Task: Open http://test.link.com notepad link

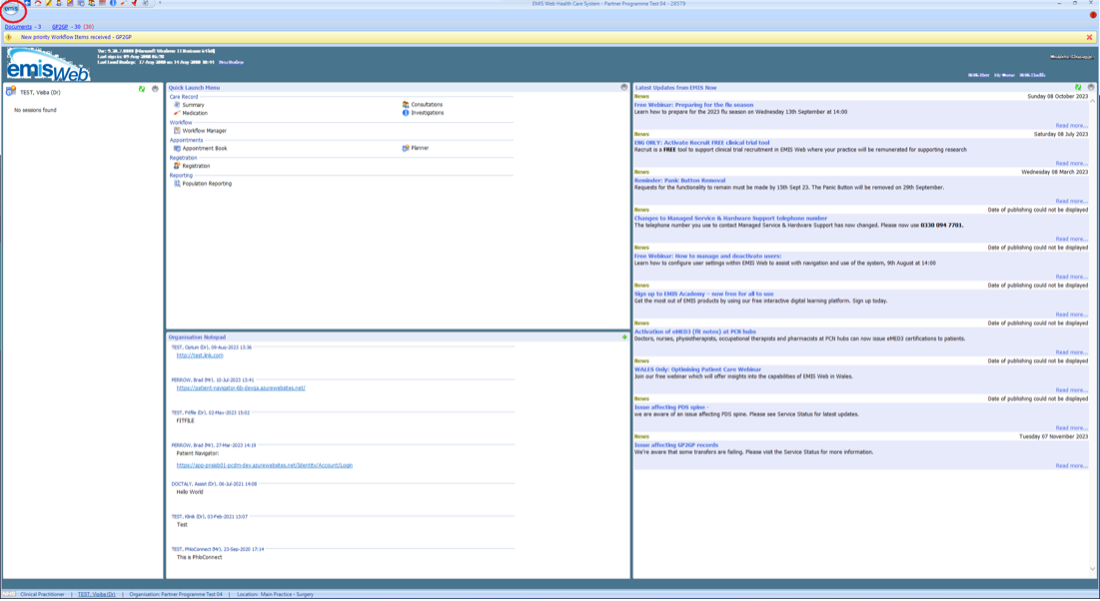Action: 200,355
